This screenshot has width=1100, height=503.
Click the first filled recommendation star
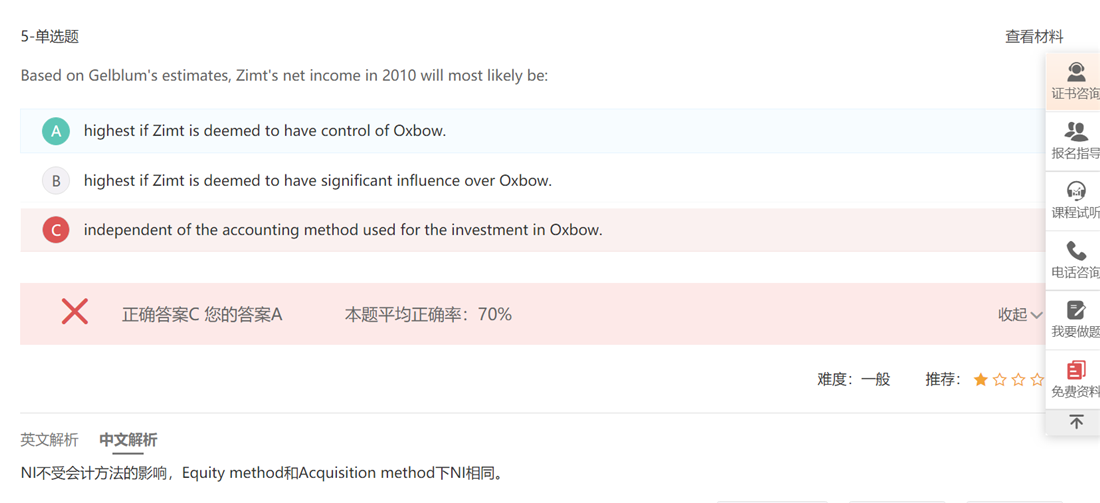click(x=981, y=380)
